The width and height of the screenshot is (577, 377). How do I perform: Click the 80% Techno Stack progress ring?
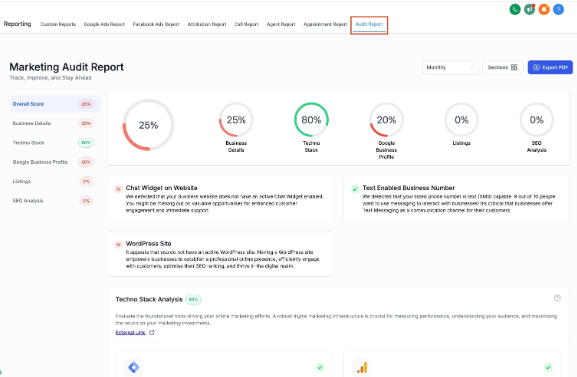pos(311,120)
